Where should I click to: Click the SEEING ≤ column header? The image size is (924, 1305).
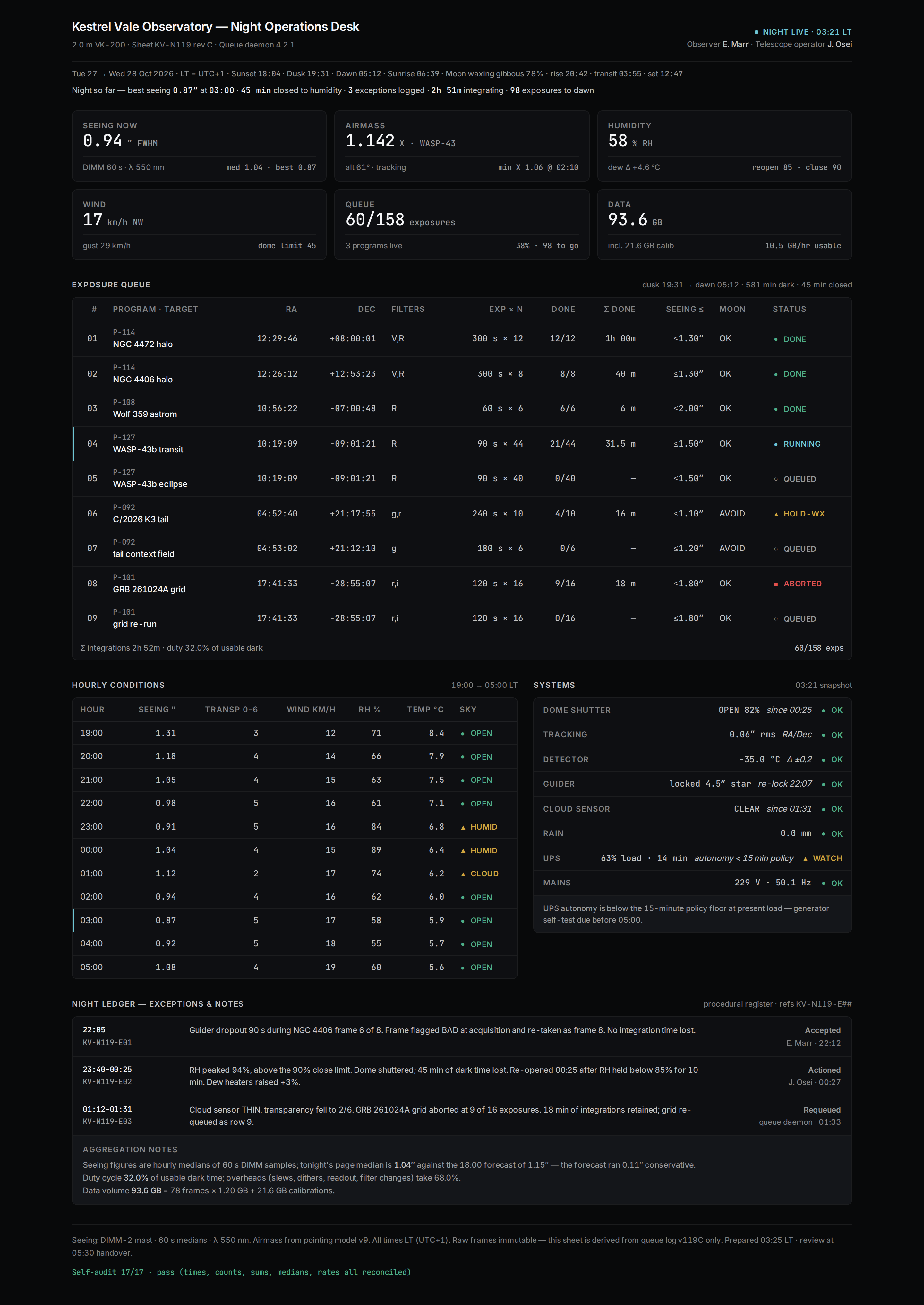(x=684, y=309)
